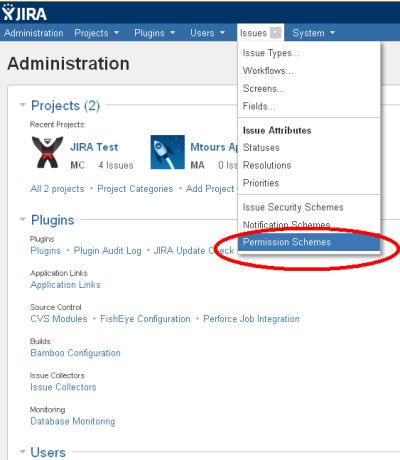Open the Database Monitoring link
The width and height of the screenshot is (400, 460).
pyautogui.click(x=73, y=421)
